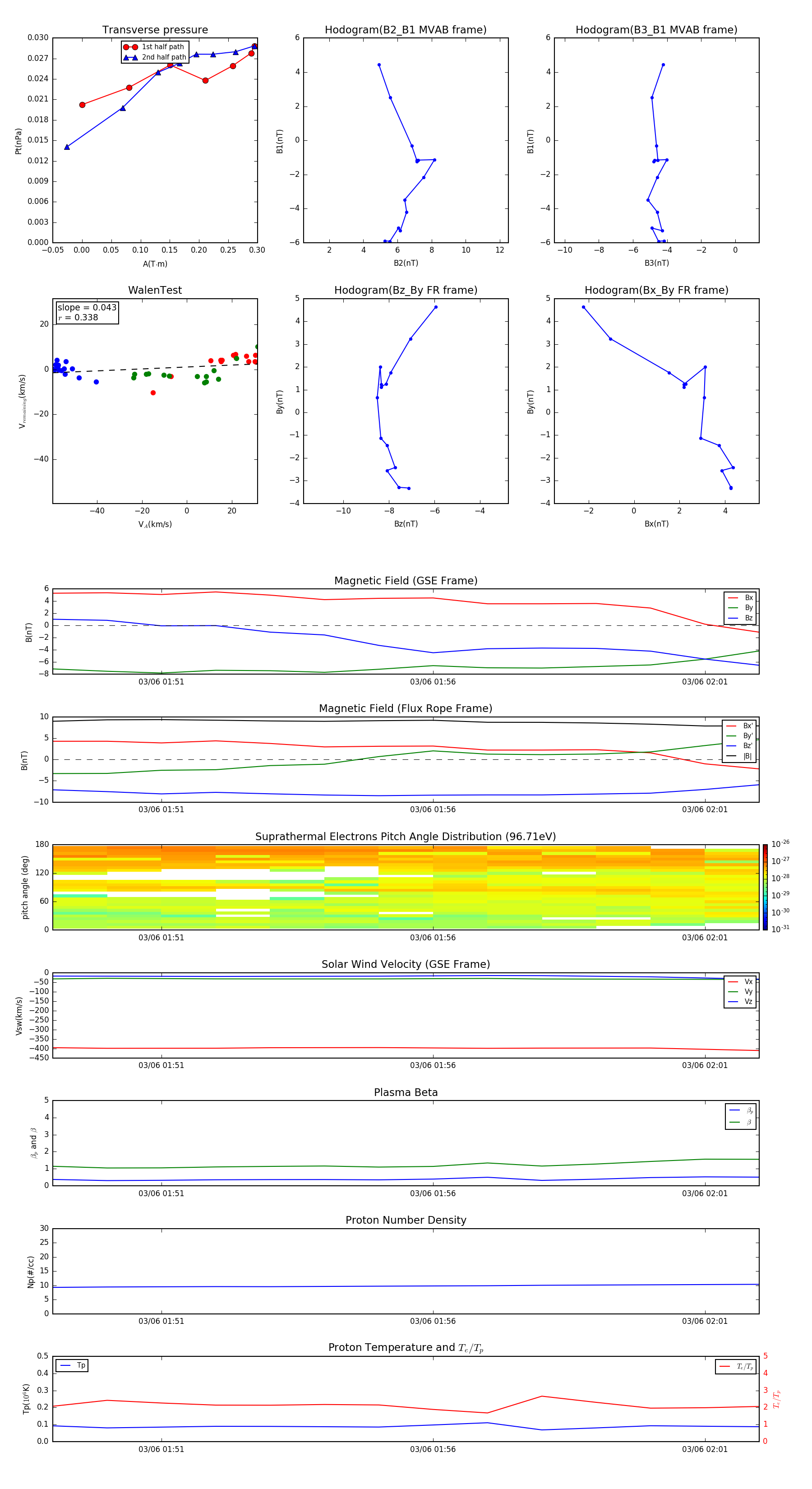The width and height of the screenshot is (812, 1489).
Task: Click the 'Np(#/cc)' y-axis label
Action: (31, 1272)
